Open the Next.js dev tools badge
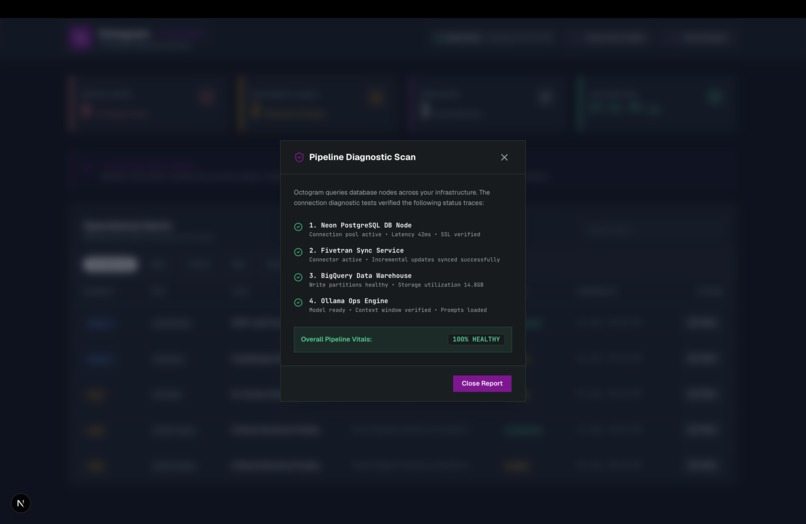Viewport: 806px width, 524px height. 21,503
